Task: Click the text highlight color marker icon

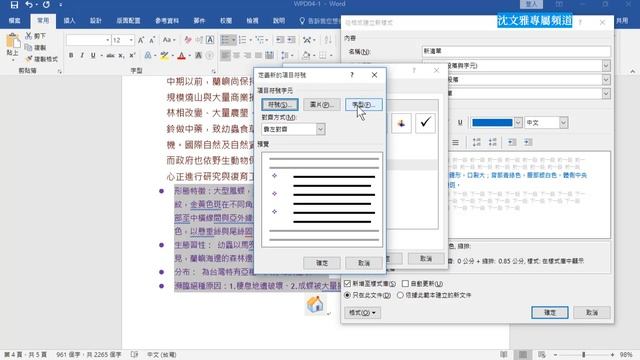Action: pyautogui.click(x=164, y=56)
